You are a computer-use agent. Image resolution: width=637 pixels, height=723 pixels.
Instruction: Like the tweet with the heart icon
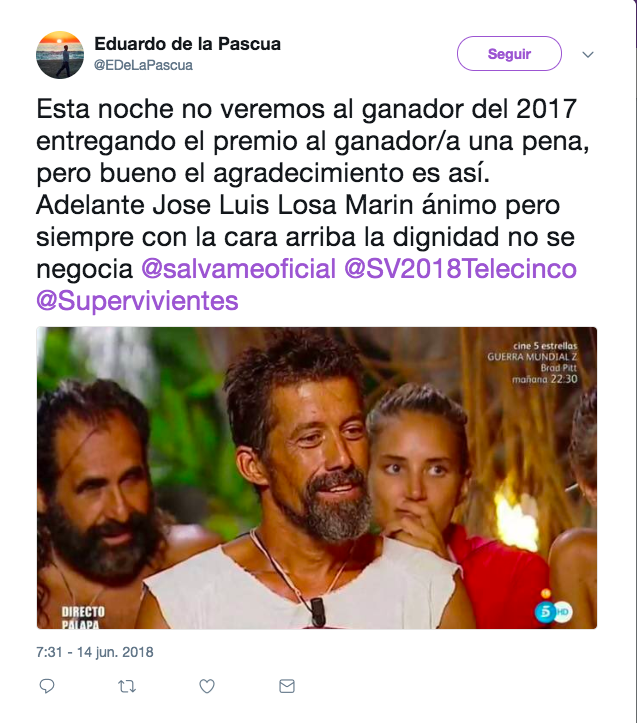(x=207, y=687)
